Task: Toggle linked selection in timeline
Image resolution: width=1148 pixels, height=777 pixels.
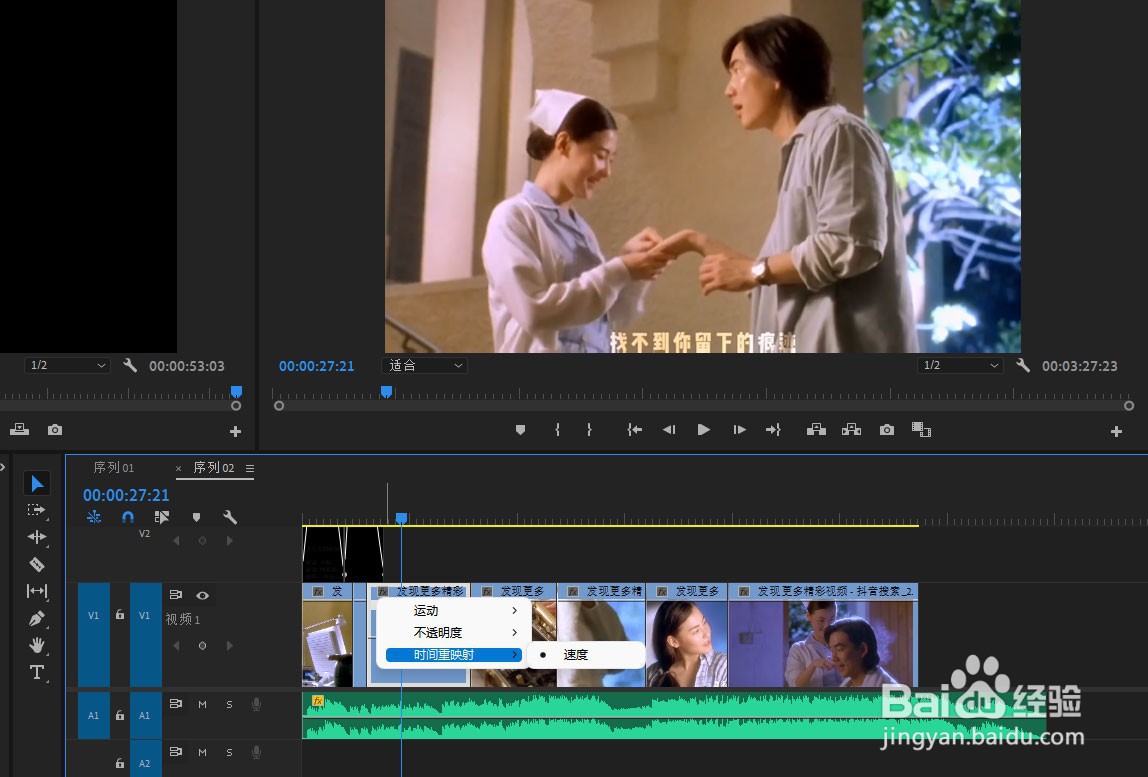Action: [162, 517]
